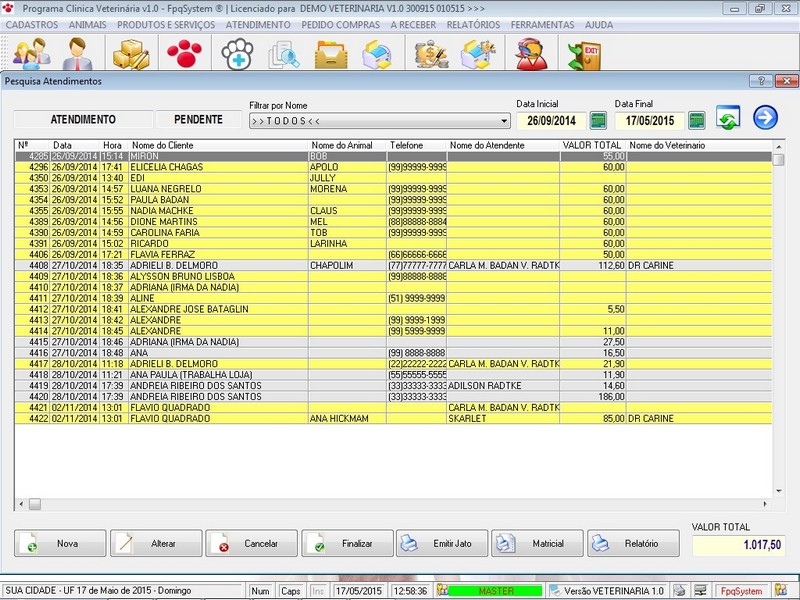Open the file drawer archive icon
The width and height of the screenshot is (800, 600).
click(331, 54)
